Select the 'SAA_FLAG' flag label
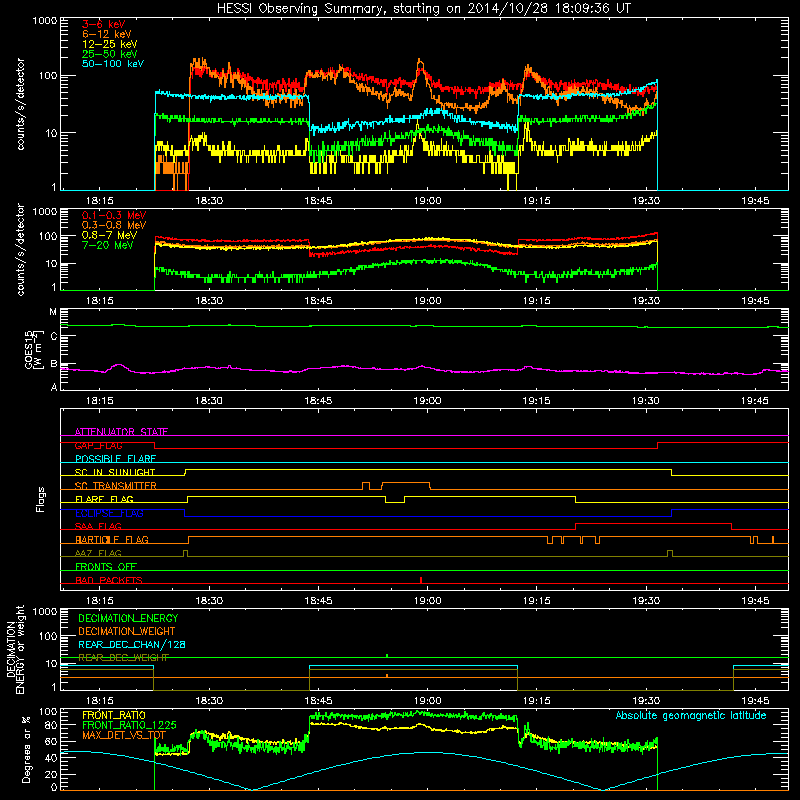Screen dimensions: 800x800 98,526
